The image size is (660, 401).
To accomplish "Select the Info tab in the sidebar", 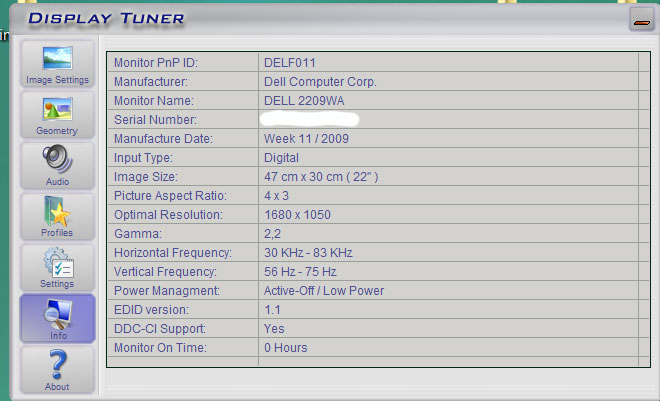I will [57, 319].
